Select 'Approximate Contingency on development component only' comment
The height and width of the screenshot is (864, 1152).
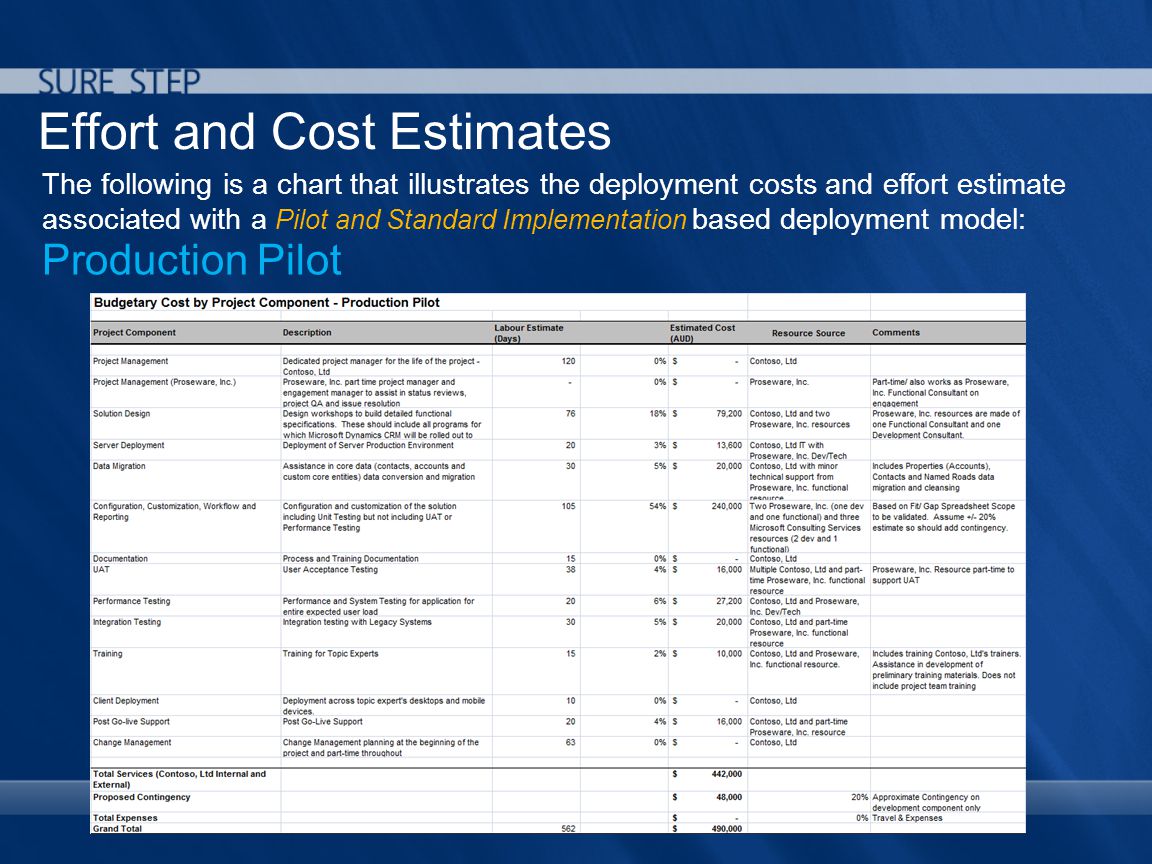point(926,802)
